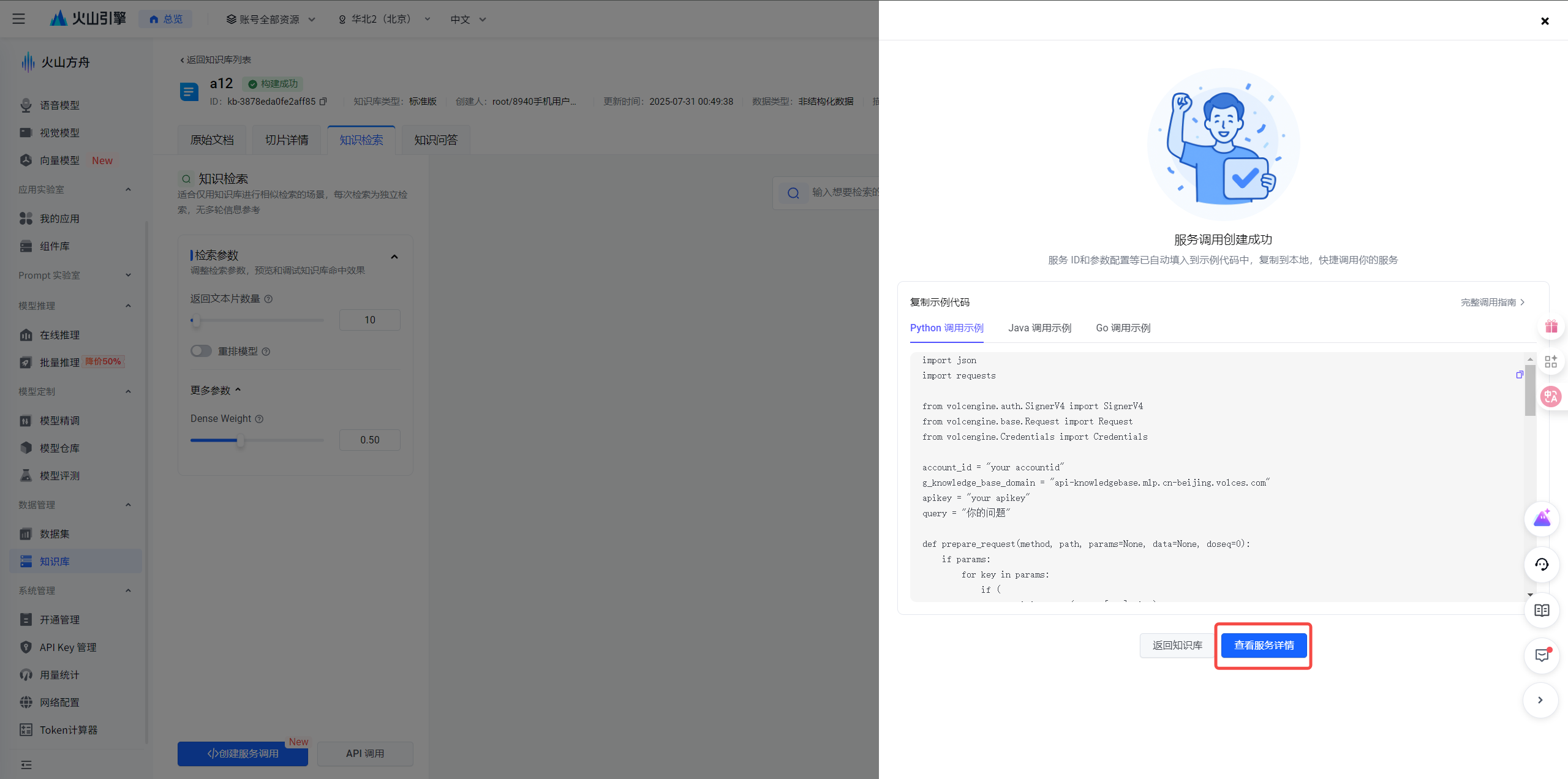The height and width of the screenshot is (779, 1568).
Task: Switch to Go 调用示例 tab
Action: [1123, 328]
